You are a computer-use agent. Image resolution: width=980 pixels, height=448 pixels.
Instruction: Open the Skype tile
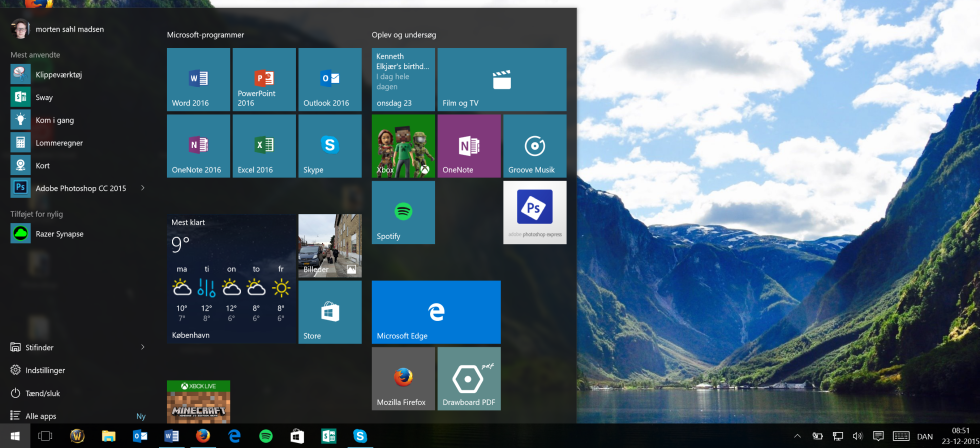[x=329, y=146]
